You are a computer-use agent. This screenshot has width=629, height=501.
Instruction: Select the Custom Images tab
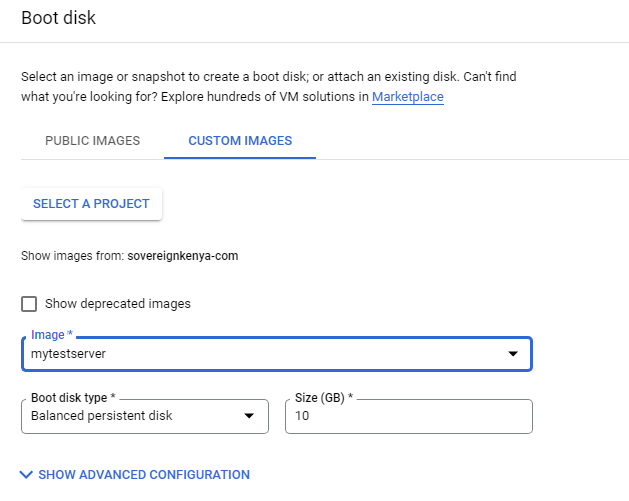(x=240, y=141)
